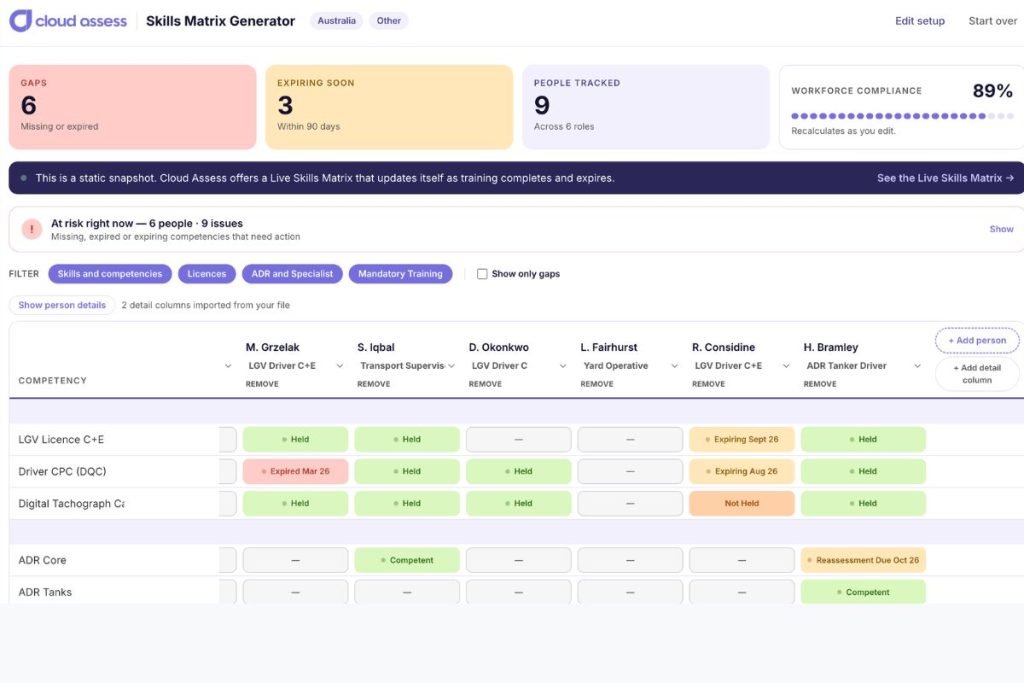Screen dimensions: 1024x683
Task: Click H. Bramley's ADR Tanks Competent cell
Action: (x=863, y=592)
